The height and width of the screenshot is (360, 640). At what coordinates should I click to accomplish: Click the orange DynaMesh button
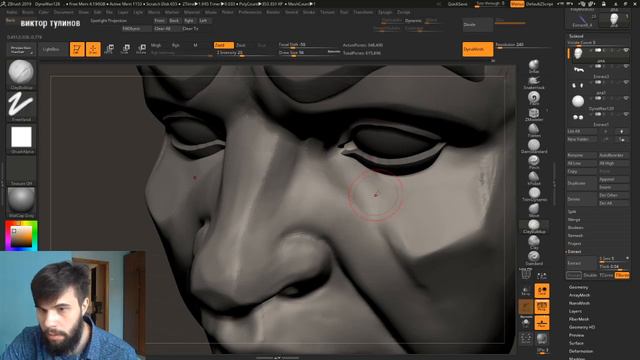coord(478,49)
